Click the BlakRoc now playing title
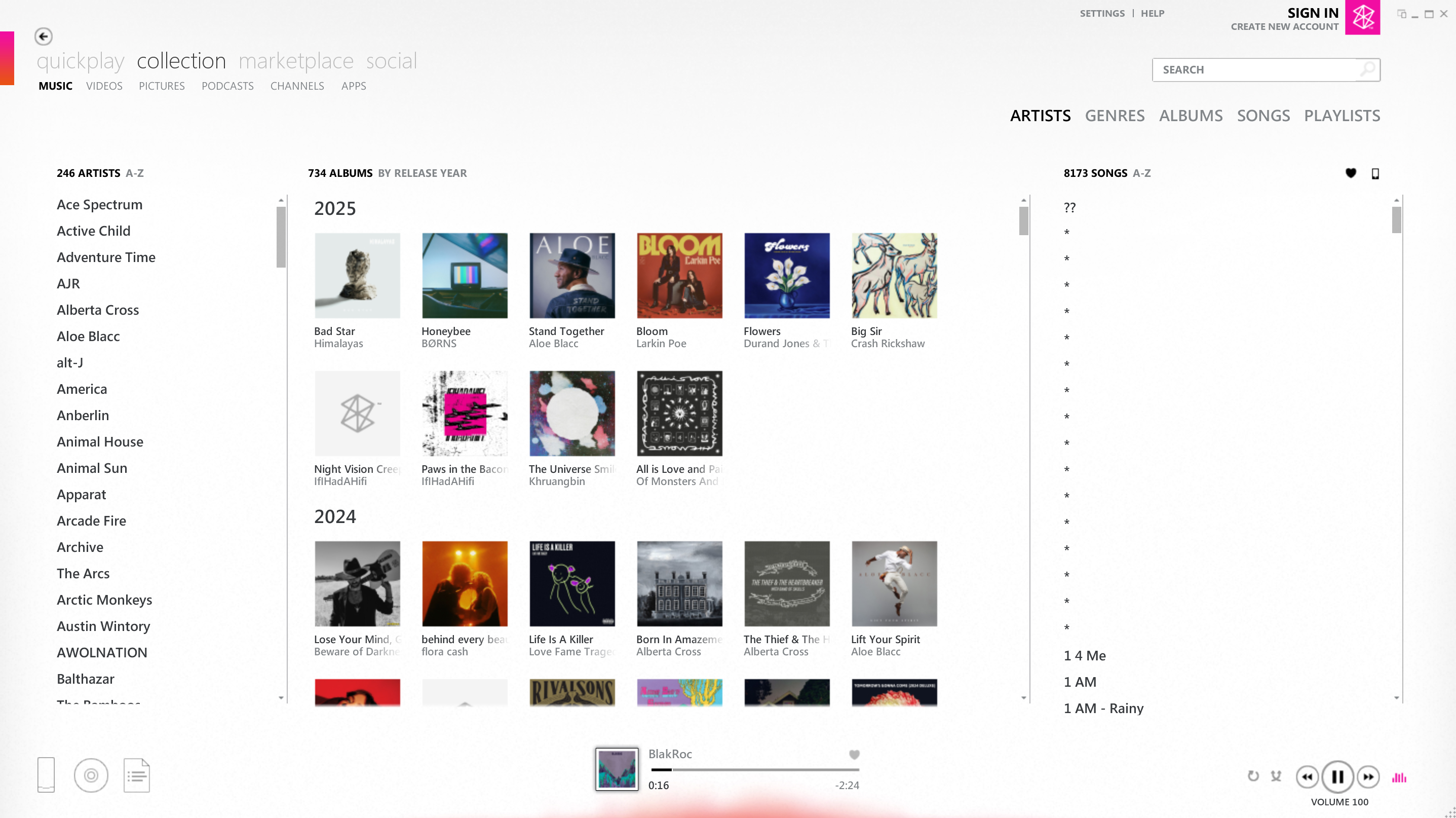 (x=670, y=754)
